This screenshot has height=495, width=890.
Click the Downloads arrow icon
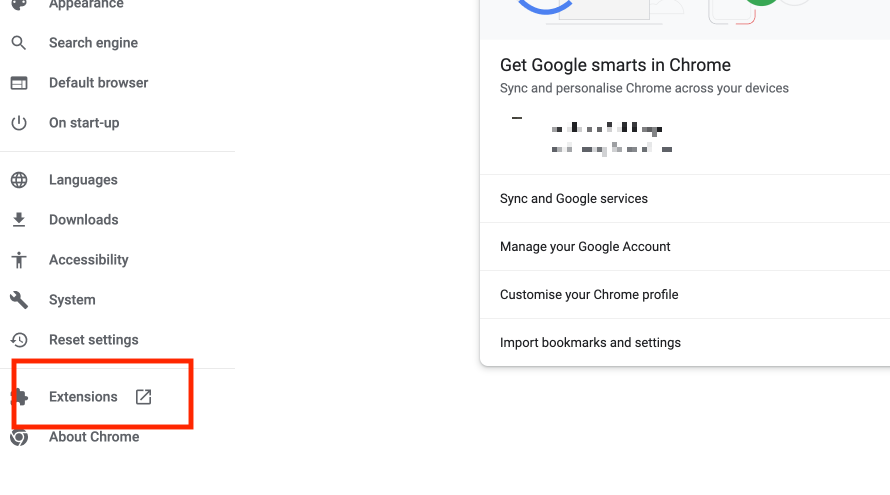(x=19, y=220)
